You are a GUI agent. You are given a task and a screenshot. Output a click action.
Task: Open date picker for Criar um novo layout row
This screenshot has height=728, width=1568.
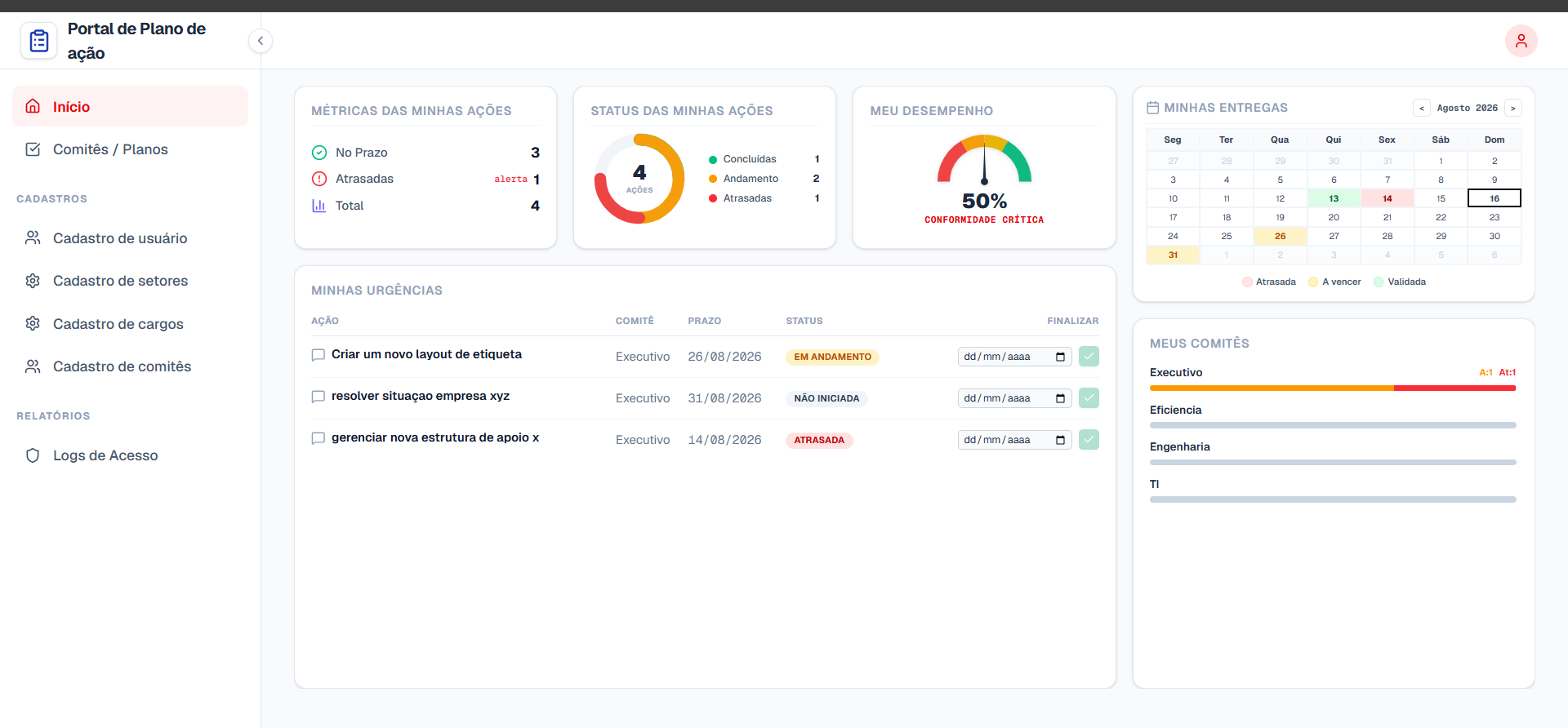pos(1060,357)
